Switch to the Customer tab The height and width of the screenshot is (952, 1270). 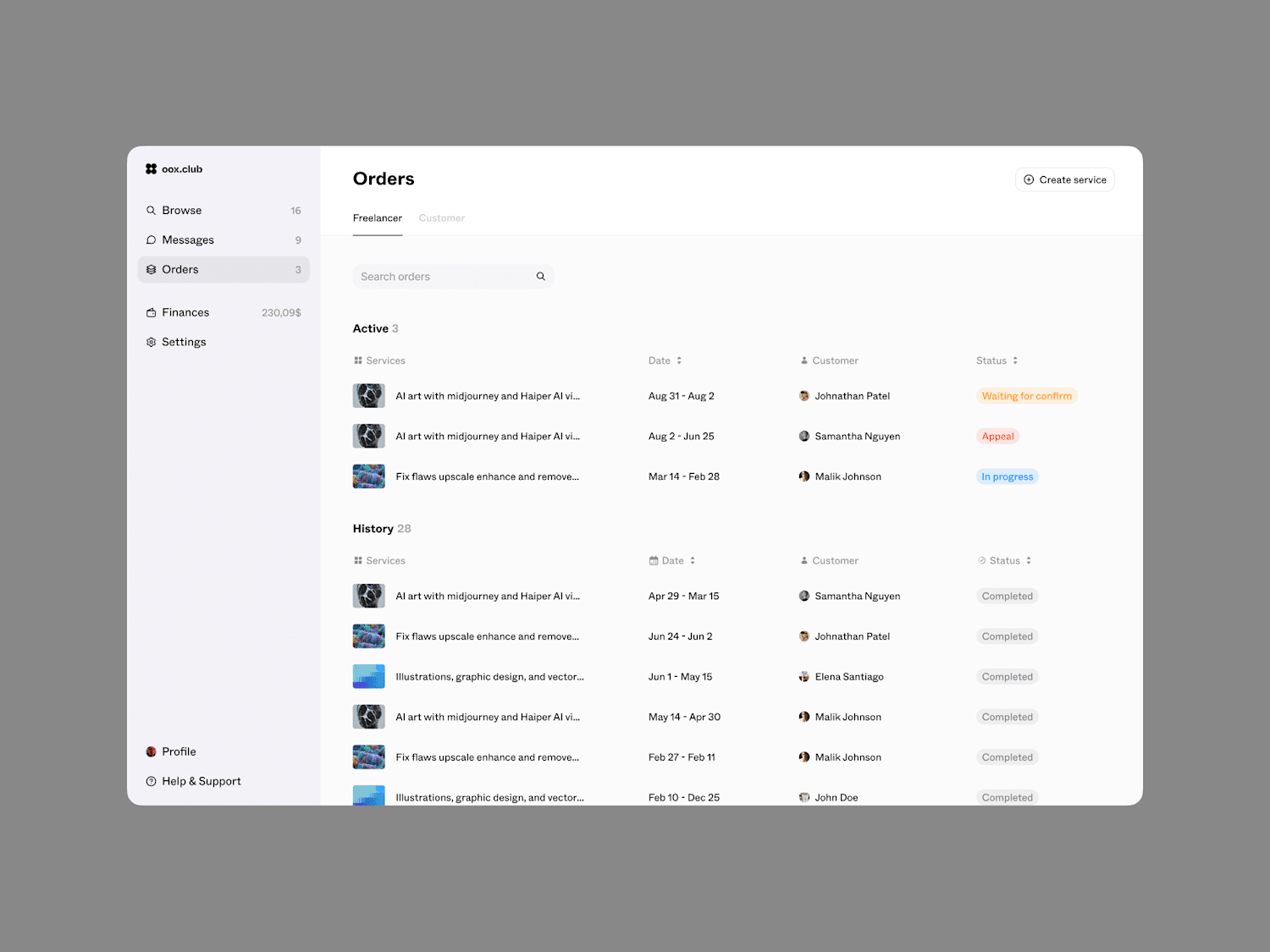442,218
